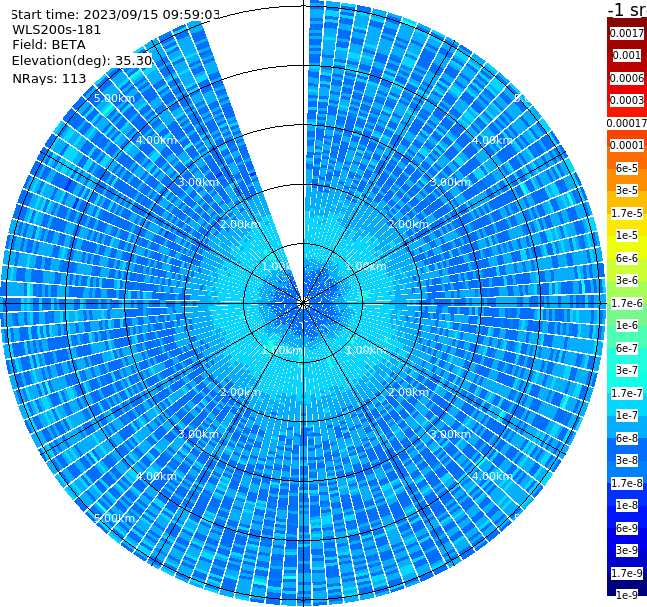
Task: Click the 1.7e-6 colorbar tick label
Action: click(627, 303)
